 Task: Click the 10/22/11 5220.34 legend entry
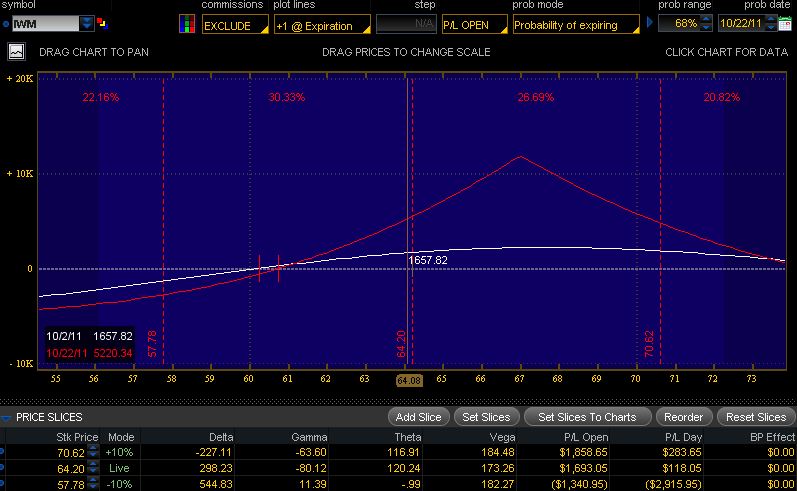click(x=89, y=353)
